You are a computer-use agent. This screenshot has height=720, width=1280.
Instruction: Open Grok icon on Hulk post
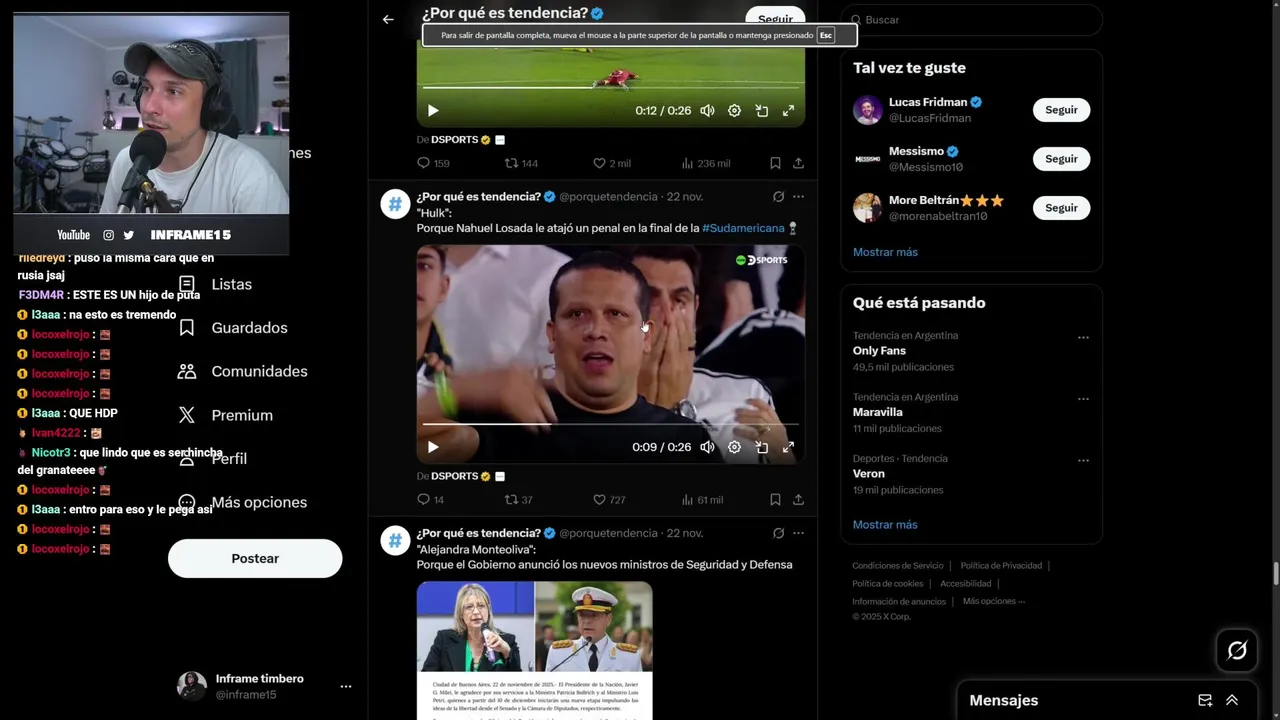pyautogui.click(x=778, y=196)
